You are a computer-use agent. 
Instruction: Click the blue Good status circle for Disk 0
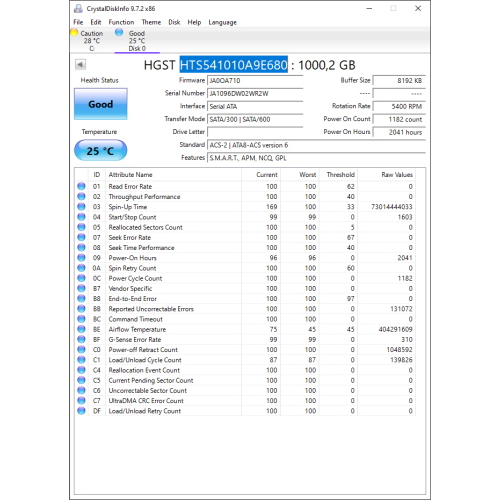coord(119,32)
